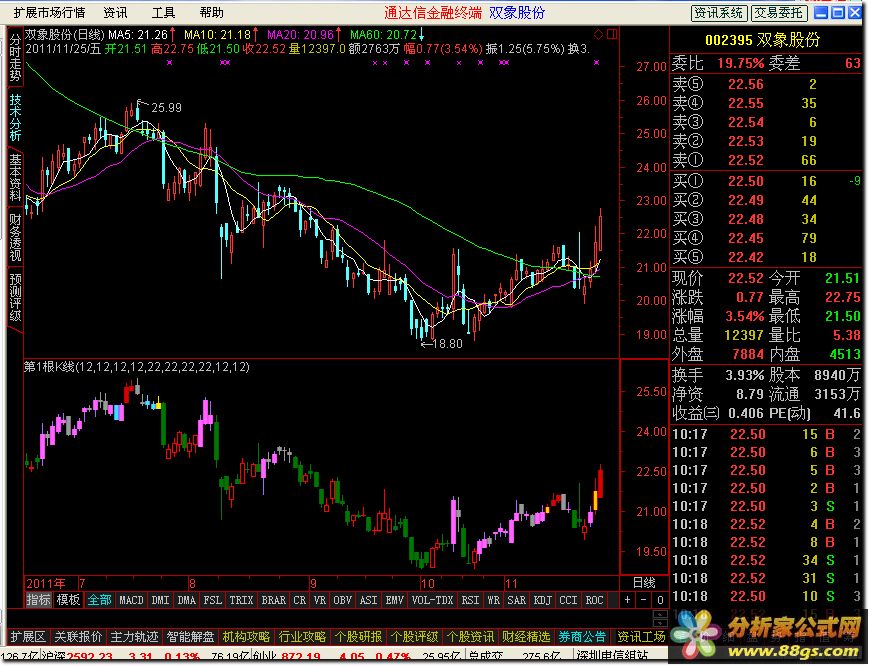
Task: Apply the KDJ indicator
Action: coord(543,600)
